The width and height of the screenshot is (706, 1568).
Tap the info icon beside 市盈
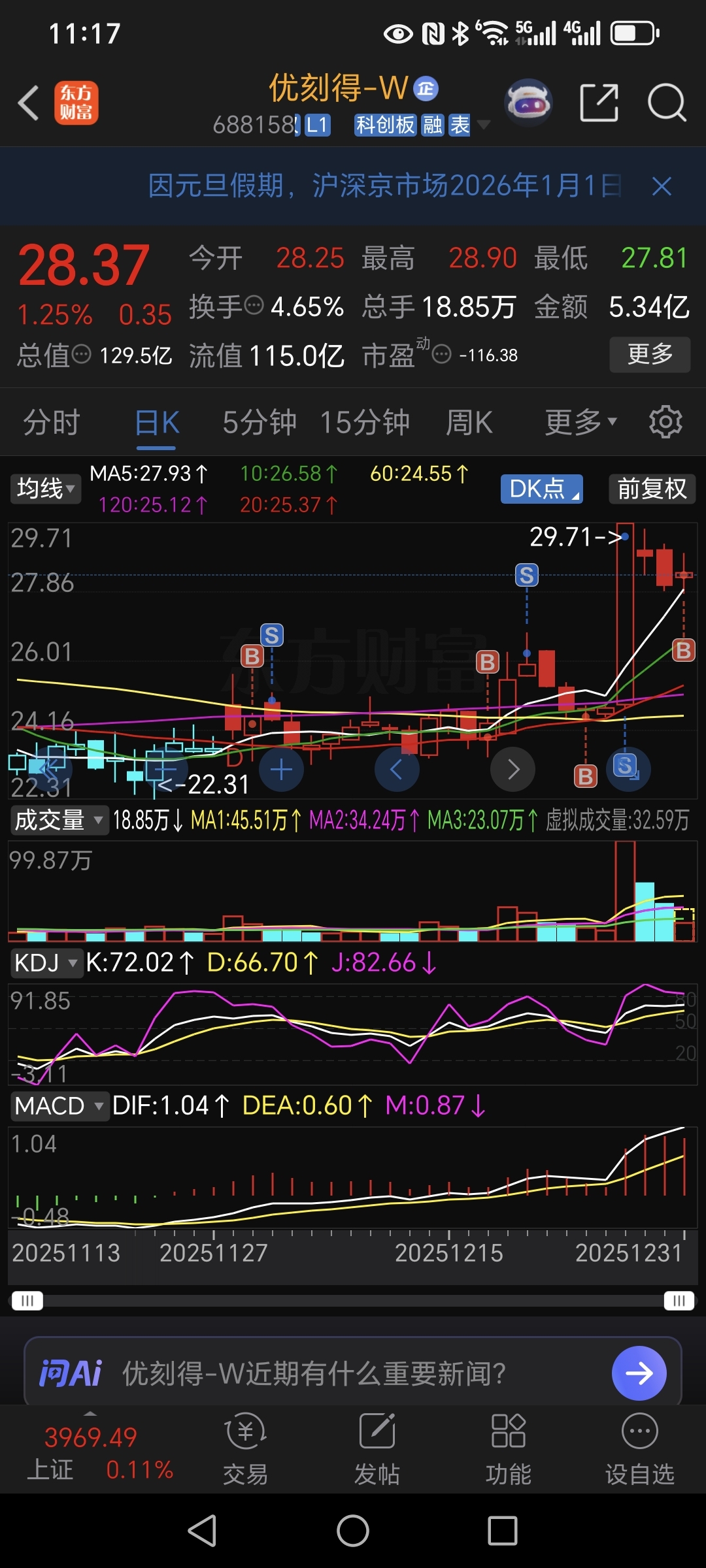point(442,354)
